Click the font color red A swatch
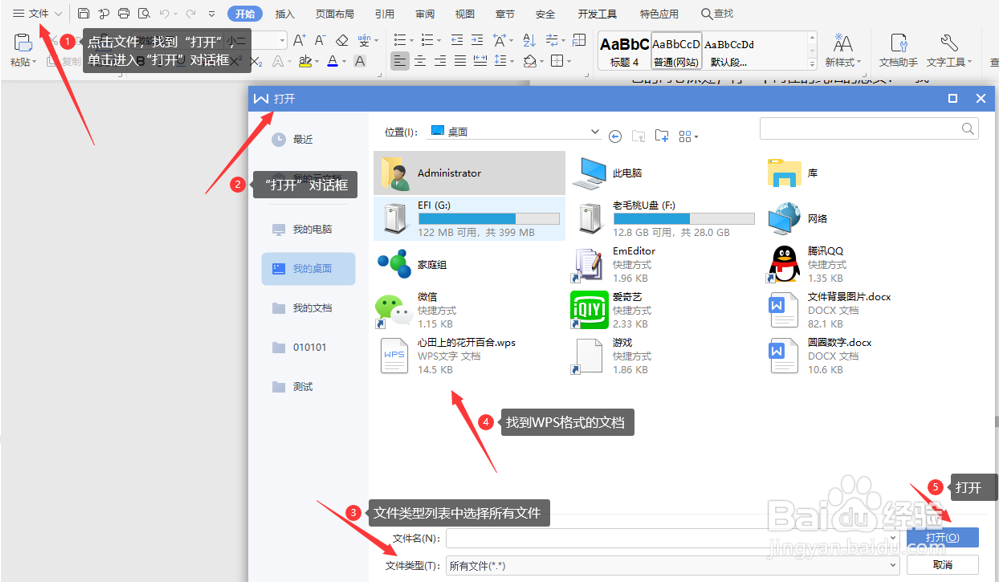This screenshot has width=1000, height=582. 332,61
